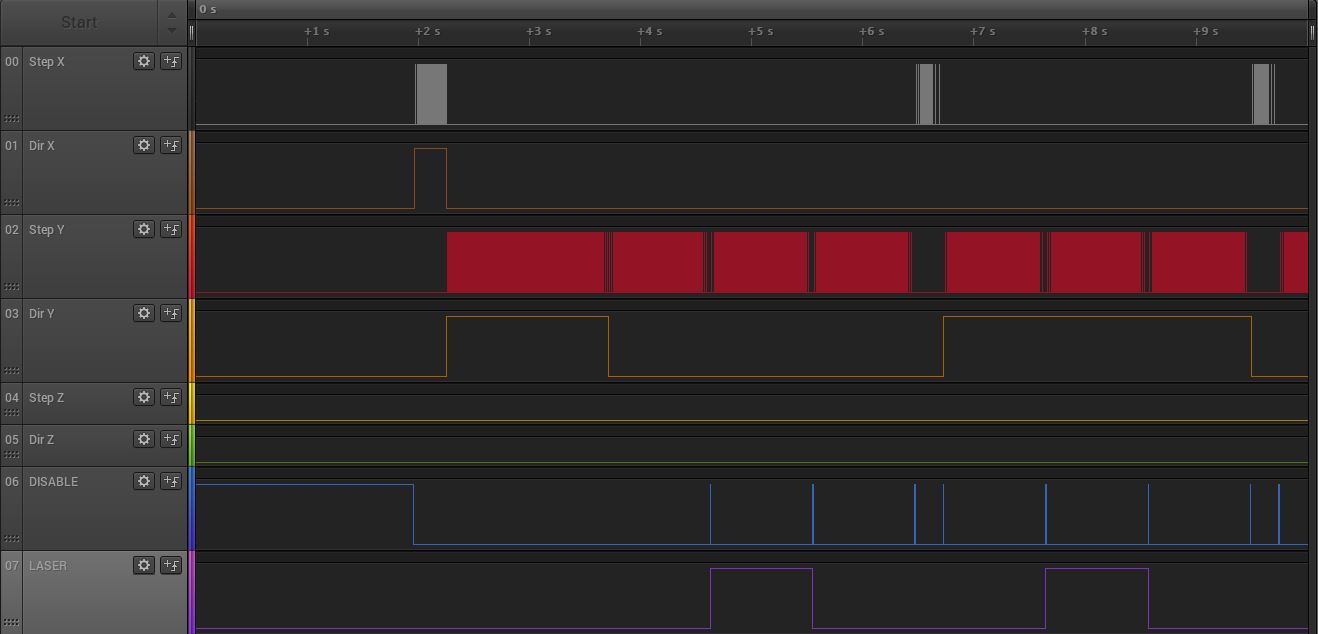Open trigger settings for Step Z channel

(171, 397)
